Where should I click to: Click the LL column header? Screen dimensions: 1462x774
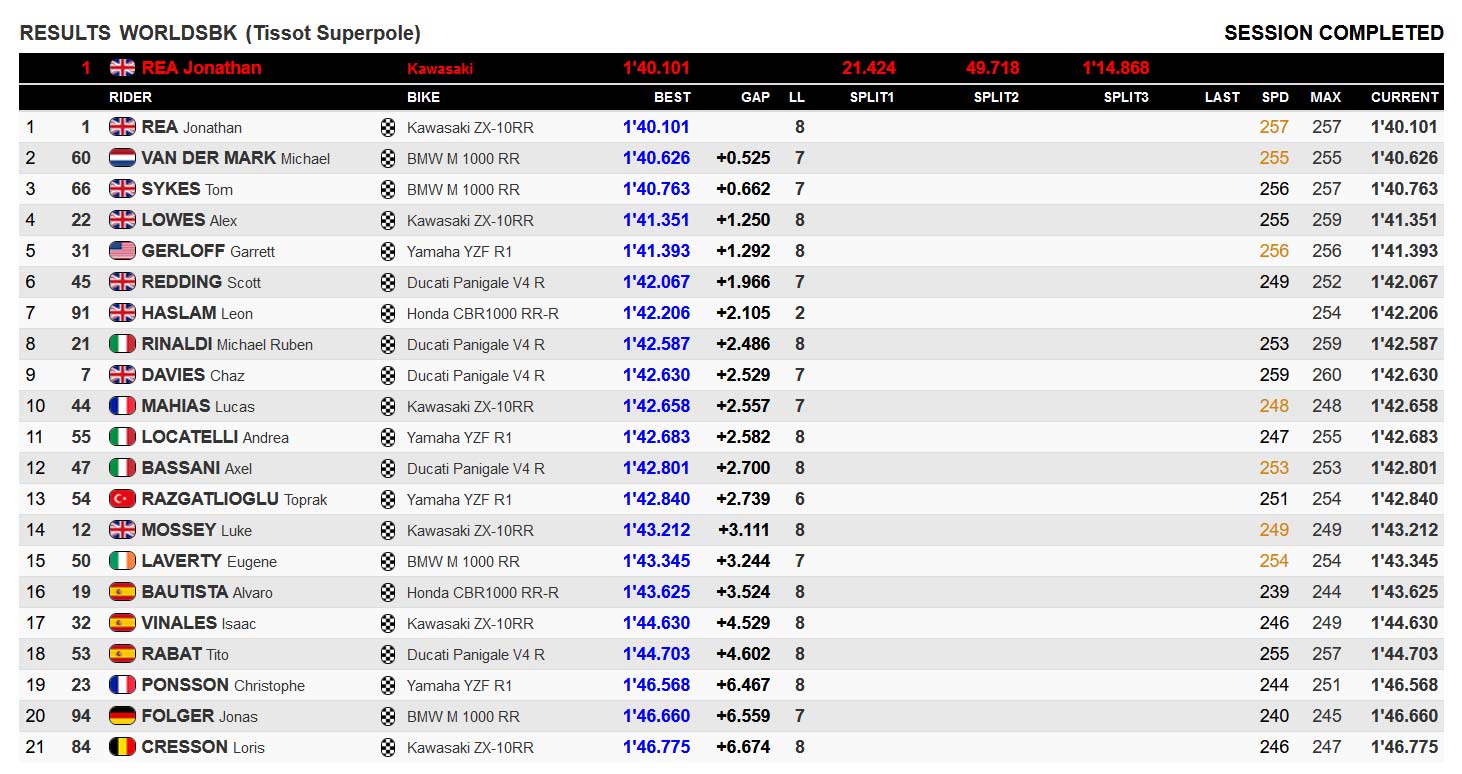[x=796, y=97]
